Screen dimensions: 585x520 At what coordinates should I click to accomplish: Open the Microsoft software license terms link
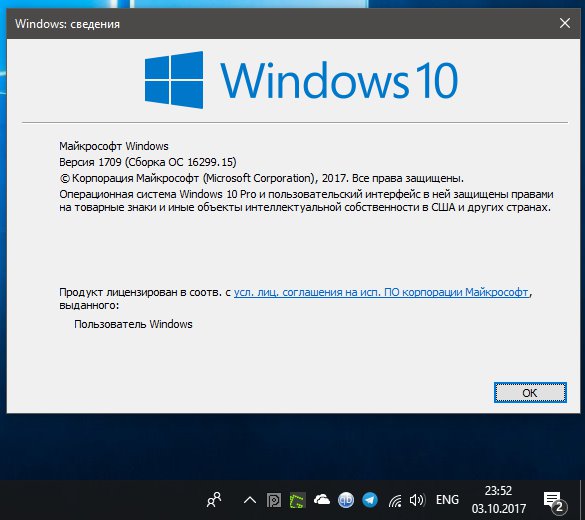tap(381, 292)
